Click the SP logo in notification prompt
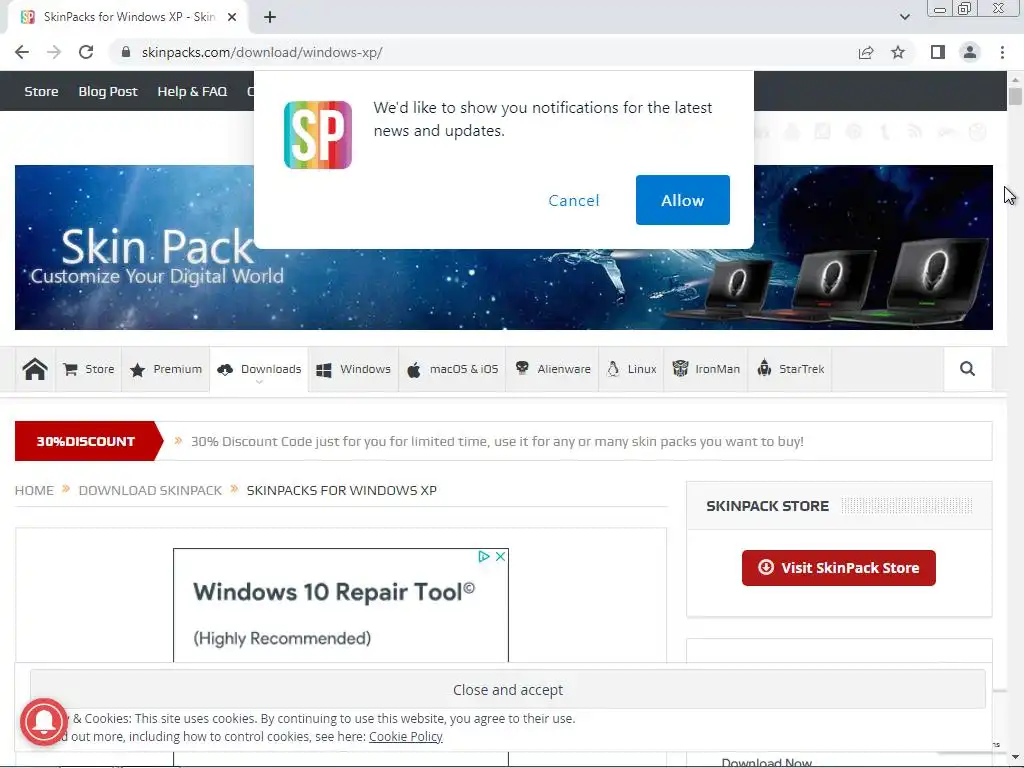The image size is (1024, 768). pos(317,135)
